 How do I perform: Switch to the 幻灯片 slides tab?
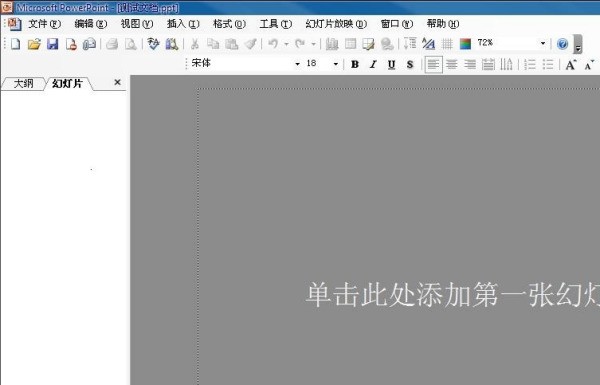tap(67, 83)
